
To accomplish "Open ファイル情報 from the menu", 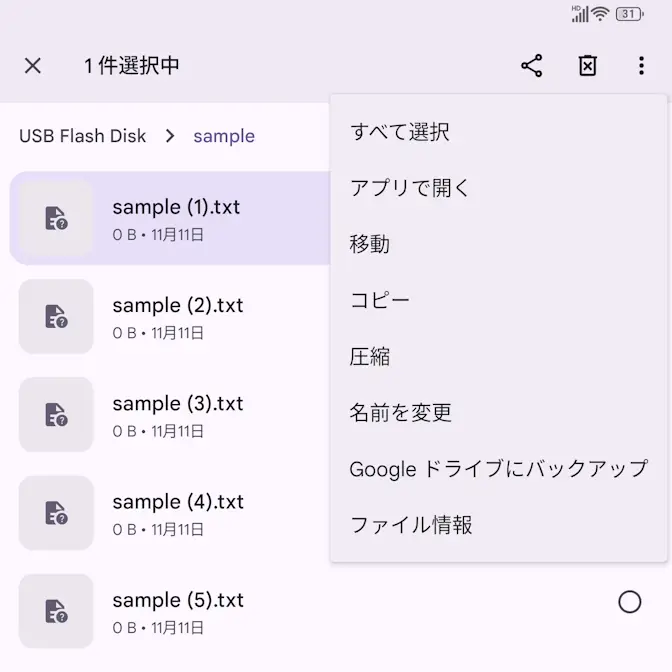I will 411,524.
